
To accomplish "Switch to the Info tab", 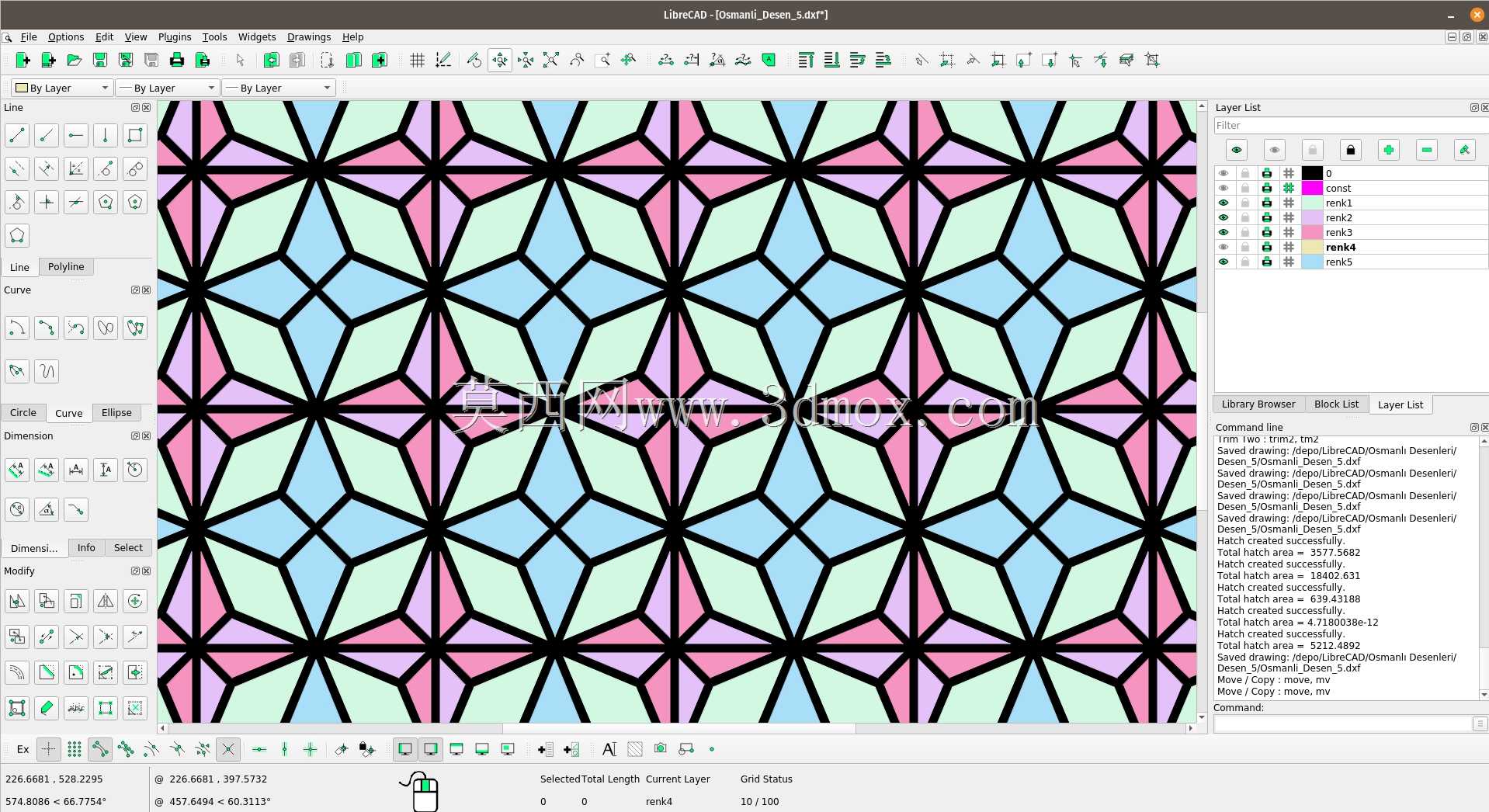I will [x=86, y=547].
